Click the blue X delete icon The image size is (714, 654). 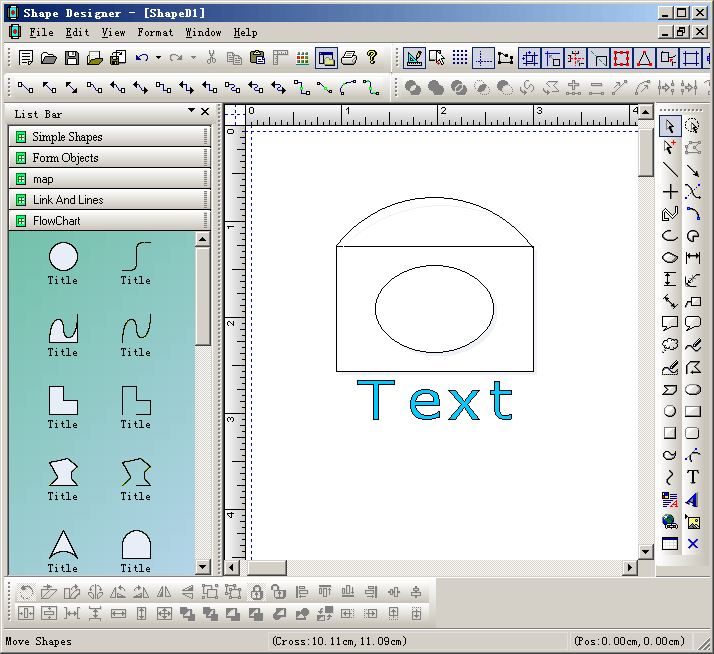pos(692,543)
